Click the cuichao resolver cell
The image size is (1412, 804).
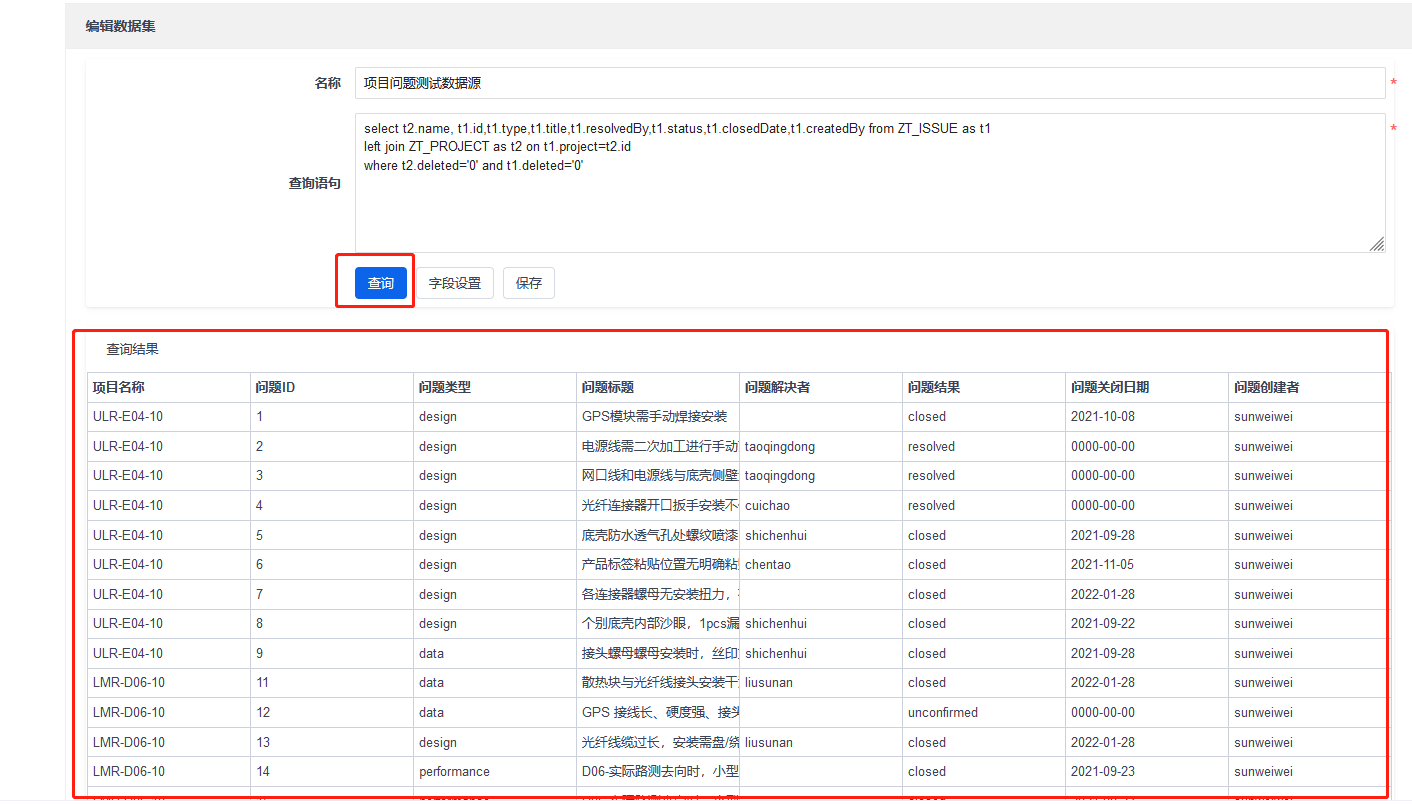tap(767, 505)
